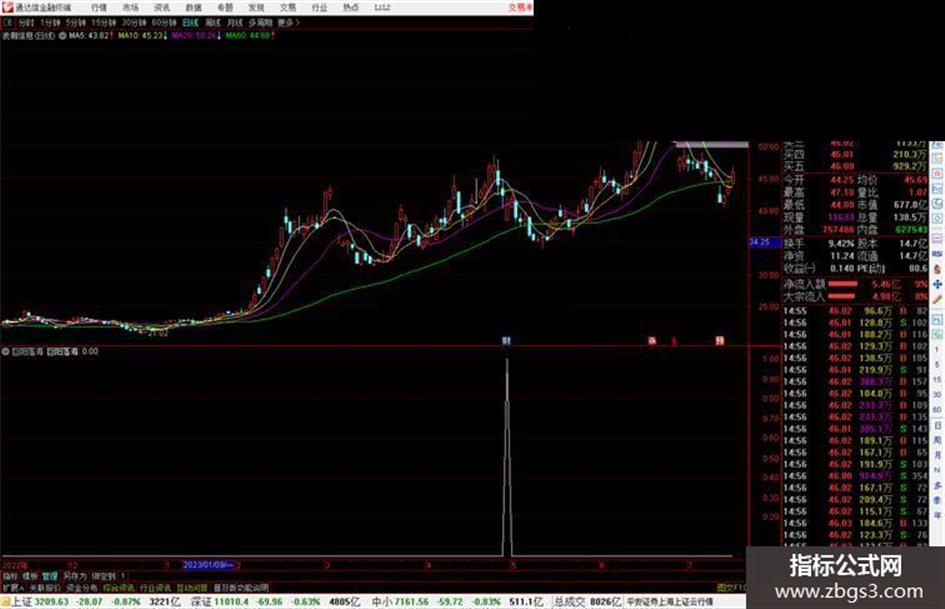Open the 资讯 menu
The height and width of the screenshot is (609, 945).
coord(162,7)
